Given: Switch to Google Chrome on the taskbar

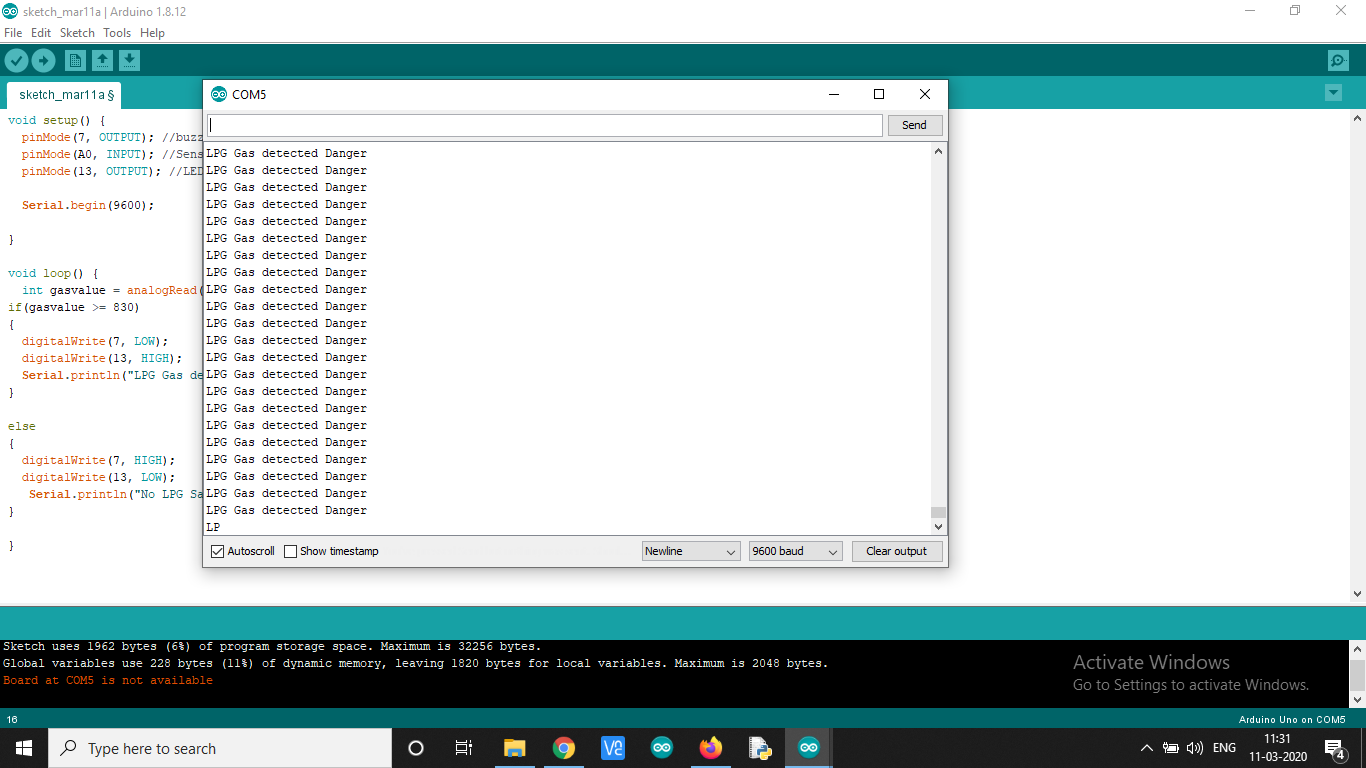Looking at the screenshot, I should coord(564,748).
